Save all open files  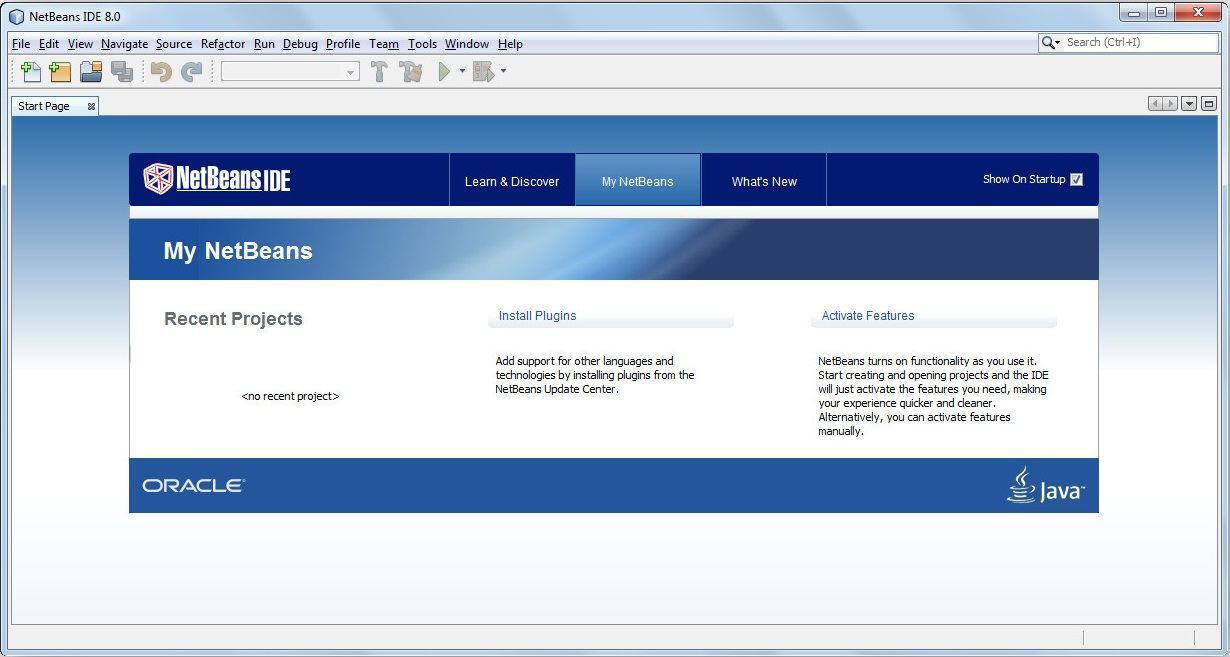coord(122,71)
